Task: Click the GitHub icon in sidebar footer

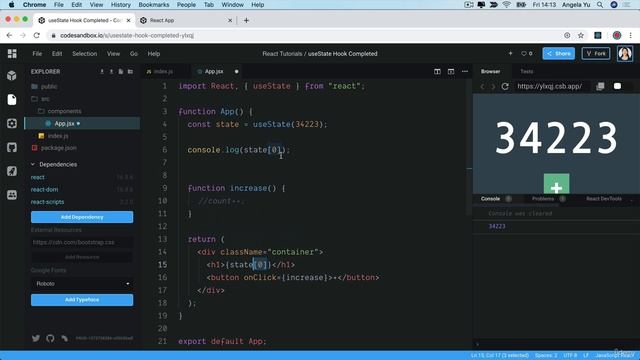Action: pyautogui.click(x=50, y=338)
